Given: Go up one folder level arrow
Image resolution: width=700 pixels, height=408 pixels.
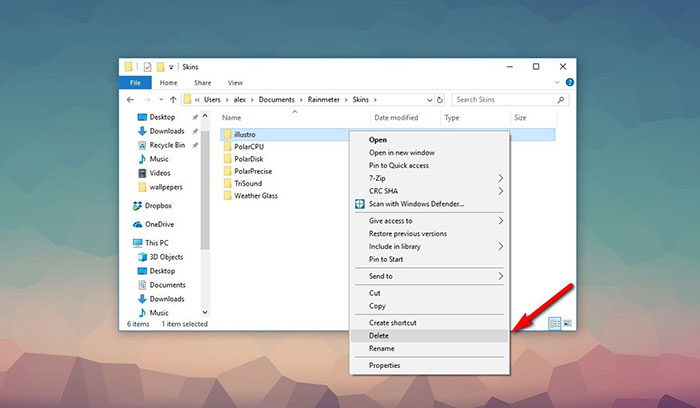Looking at the screenshot, I should 173,99.
